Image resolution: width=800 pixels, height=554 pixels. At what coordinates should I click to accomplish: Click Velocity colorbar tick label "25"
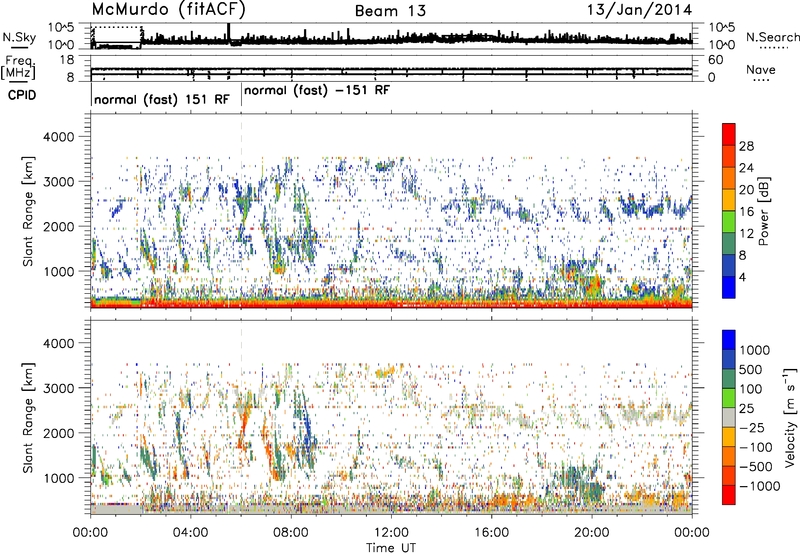(x=747, y=408)
